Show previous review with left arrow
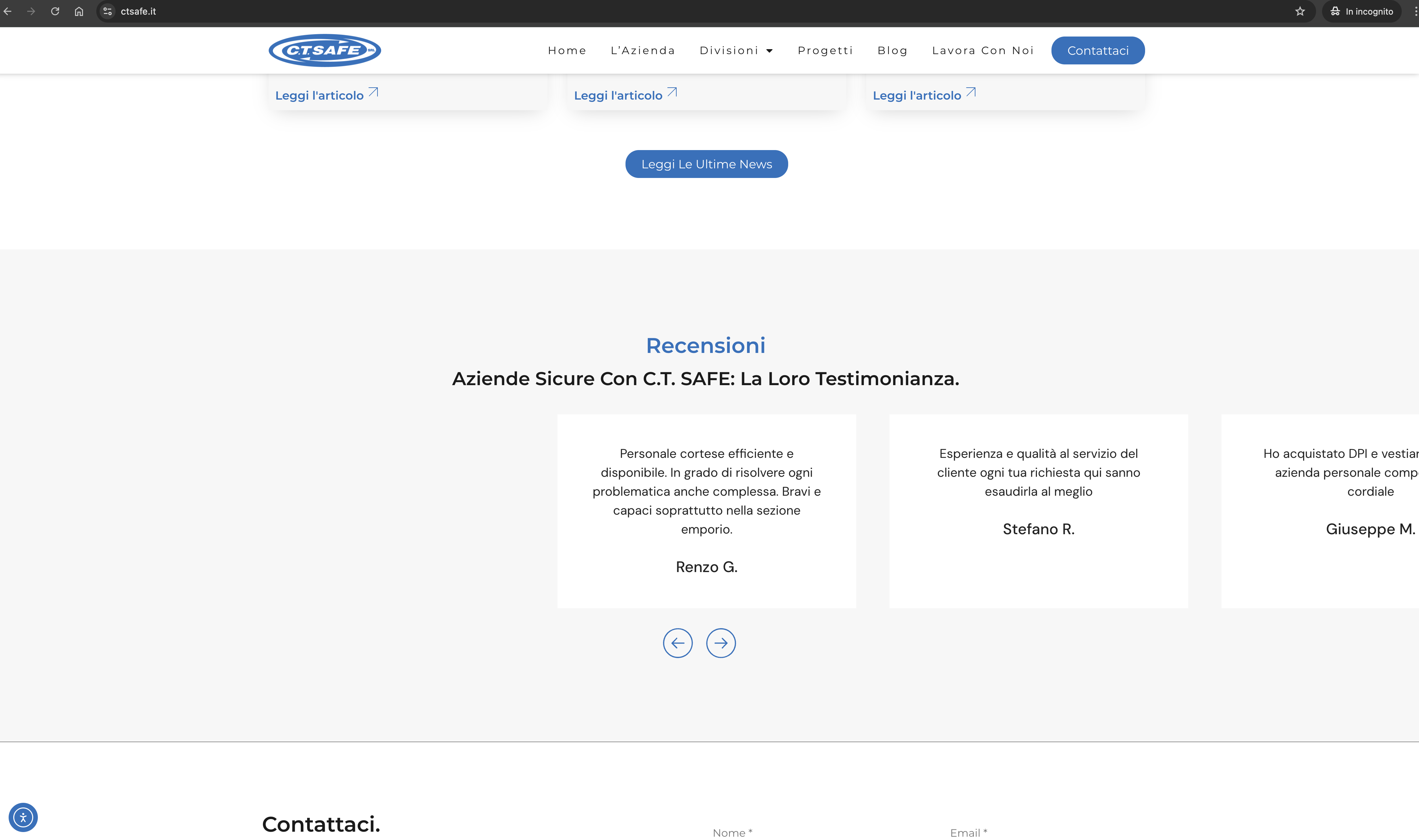The width and height of the screenshot is (1419, 840). coord(678,643)
